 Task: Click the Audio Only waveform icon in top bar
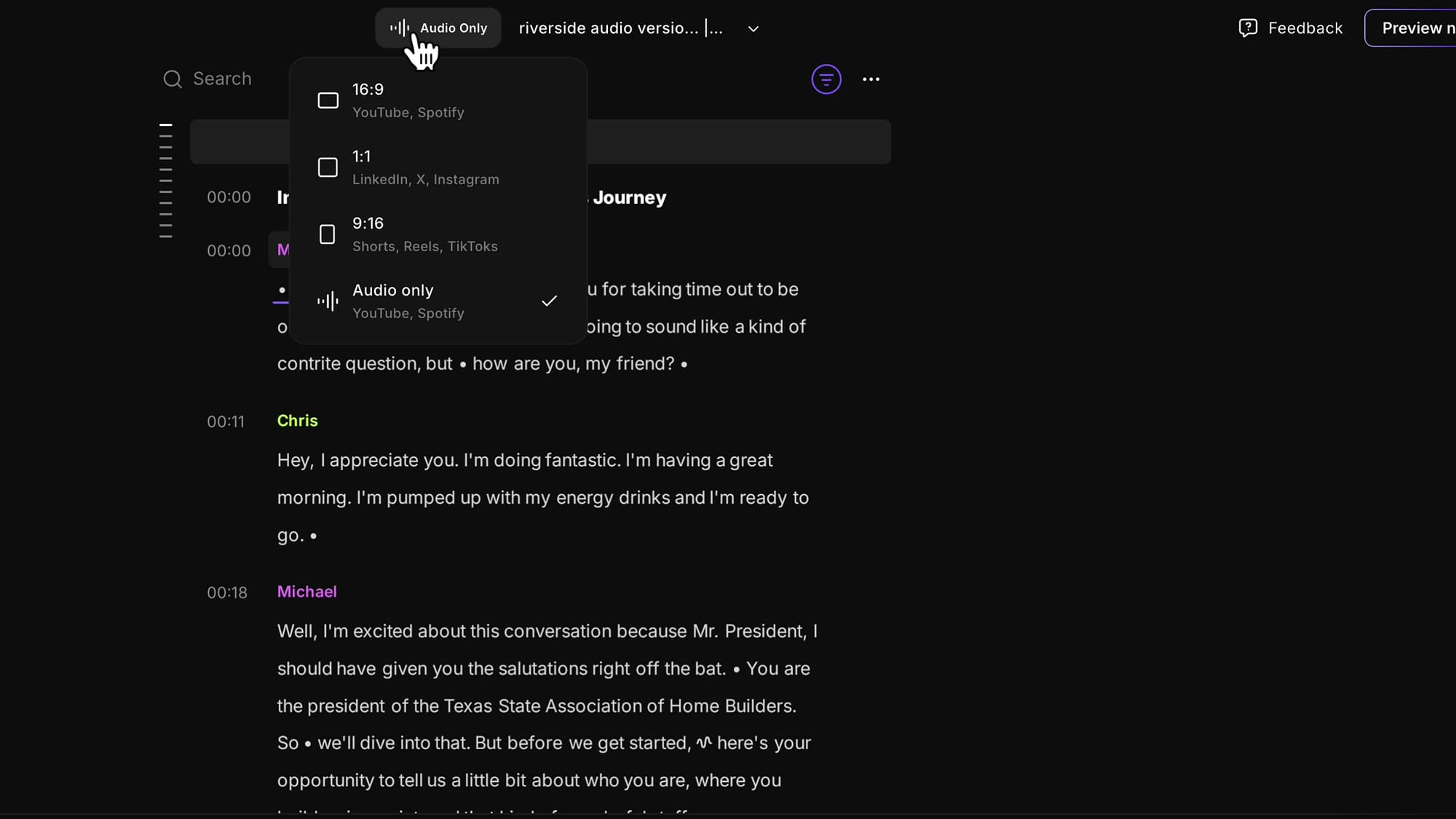coord(399,28)
